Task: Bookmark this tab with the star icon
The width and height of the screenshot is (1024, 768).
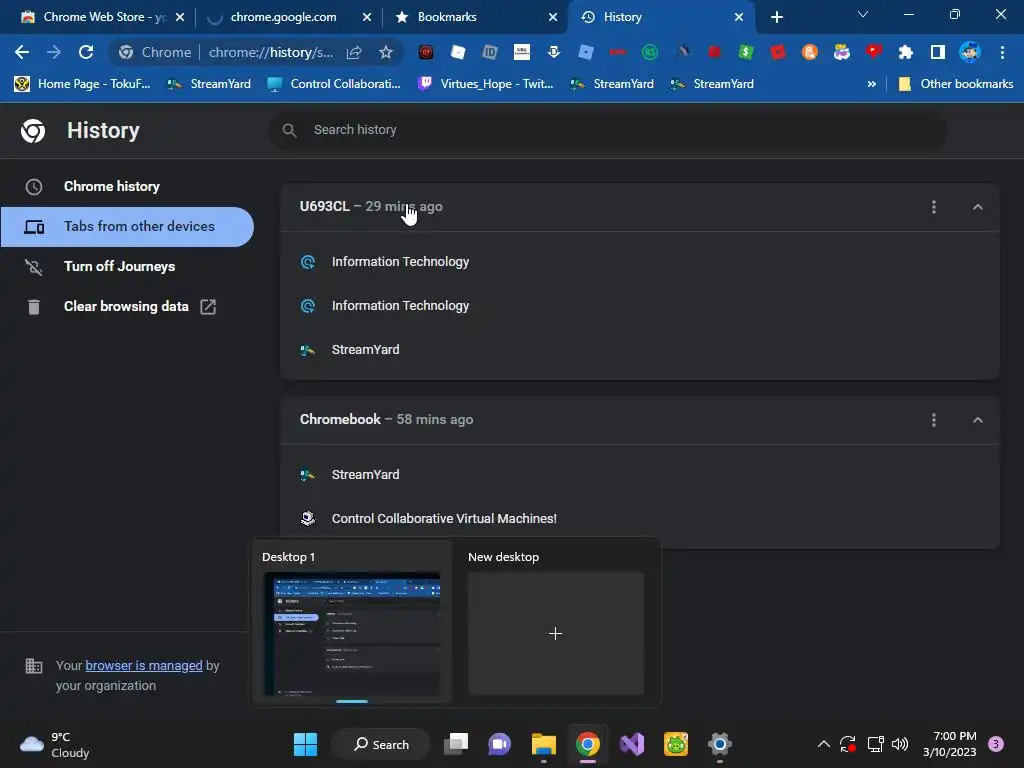Action: pyautogui.click(x=386, y=52)
